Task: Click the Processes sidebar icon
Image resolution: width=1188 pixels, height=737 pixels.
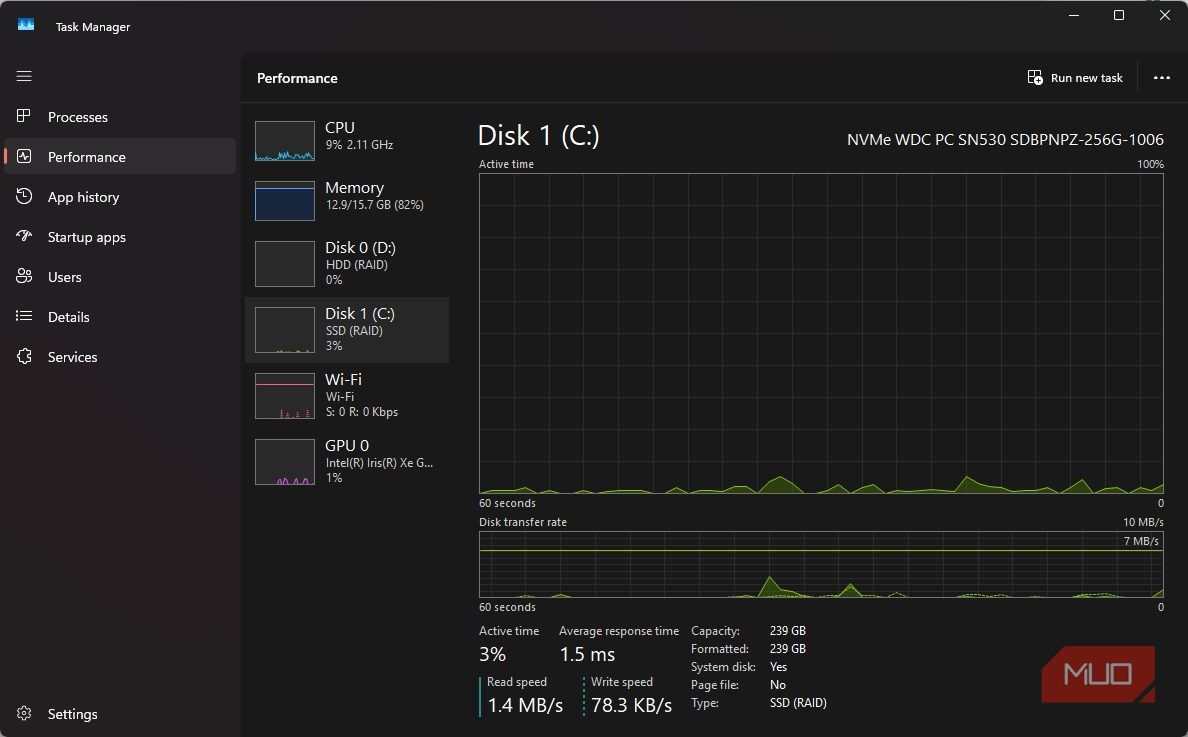Action: click(x=23, y=116)
